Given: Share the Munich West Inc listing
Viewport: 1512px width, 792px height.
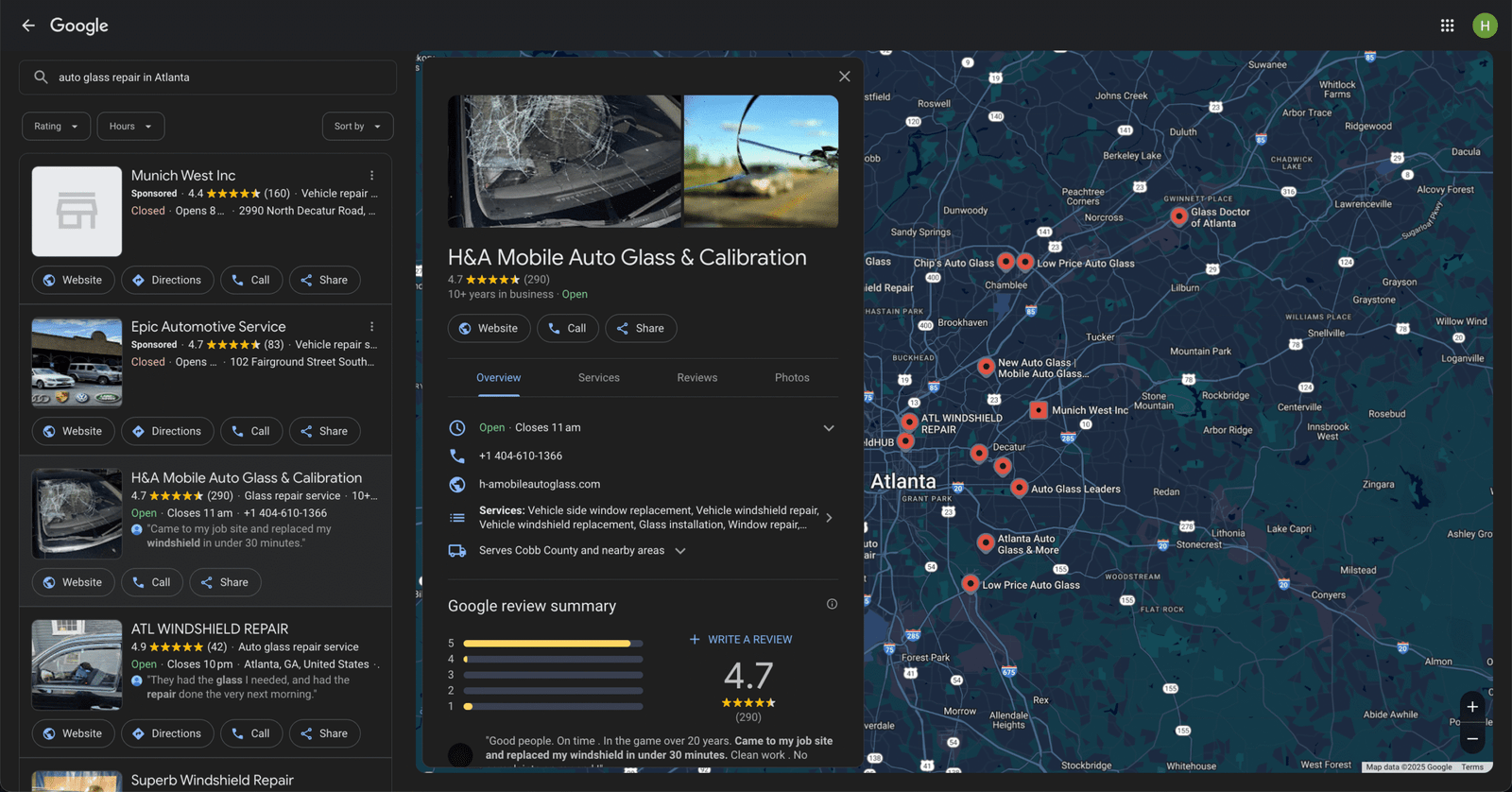Looking at the screenshot, I should pyautogui.click(x=324, y=281).
